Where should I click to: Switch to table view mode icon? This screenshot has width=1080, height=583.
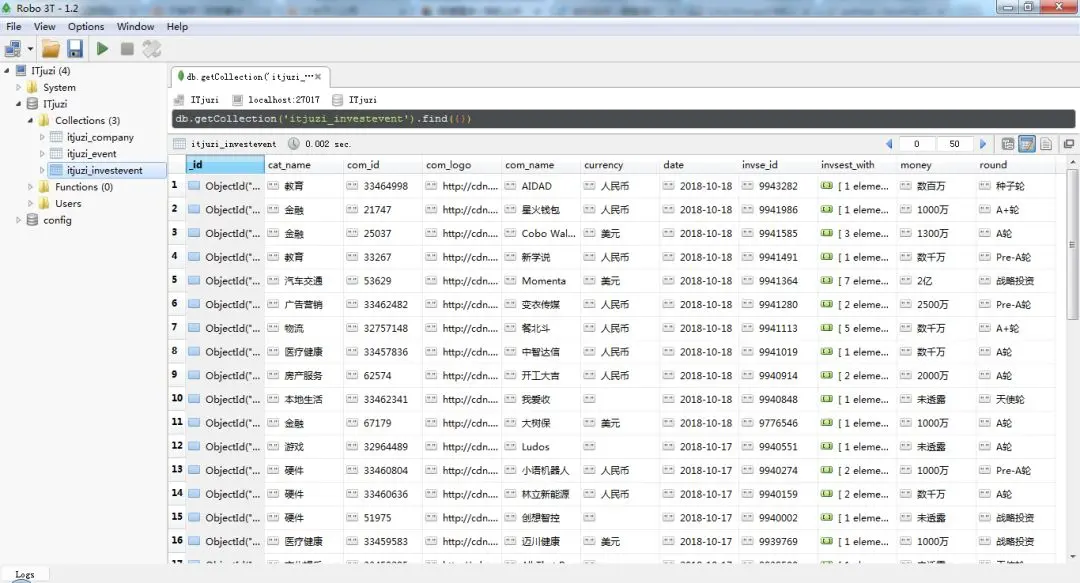[1026, 144]
